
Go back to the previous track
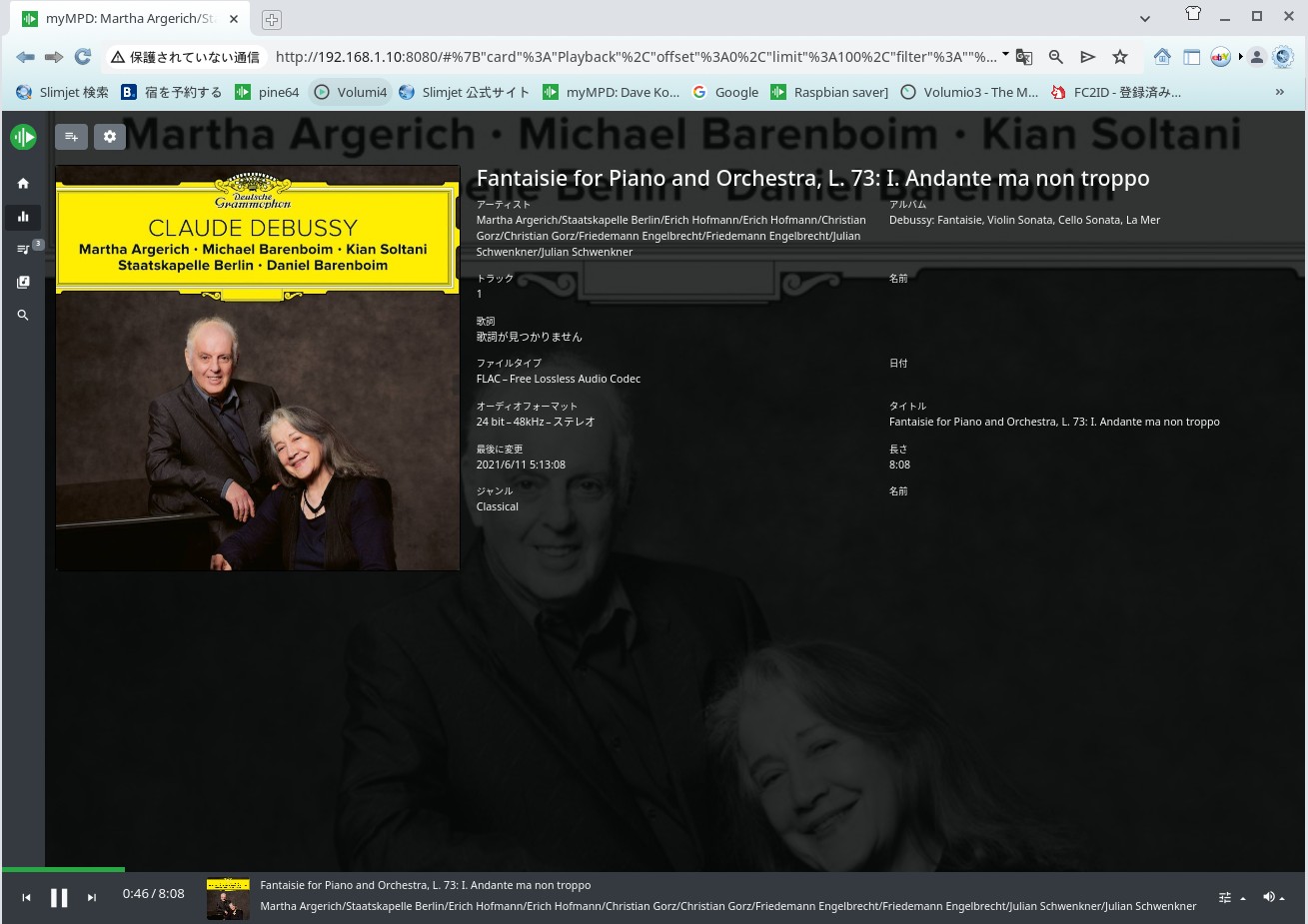(27, 898)
